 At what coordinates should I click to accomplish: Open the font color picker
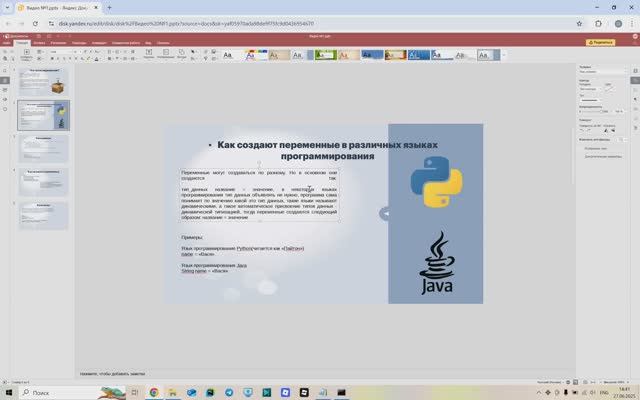point(97,59)
